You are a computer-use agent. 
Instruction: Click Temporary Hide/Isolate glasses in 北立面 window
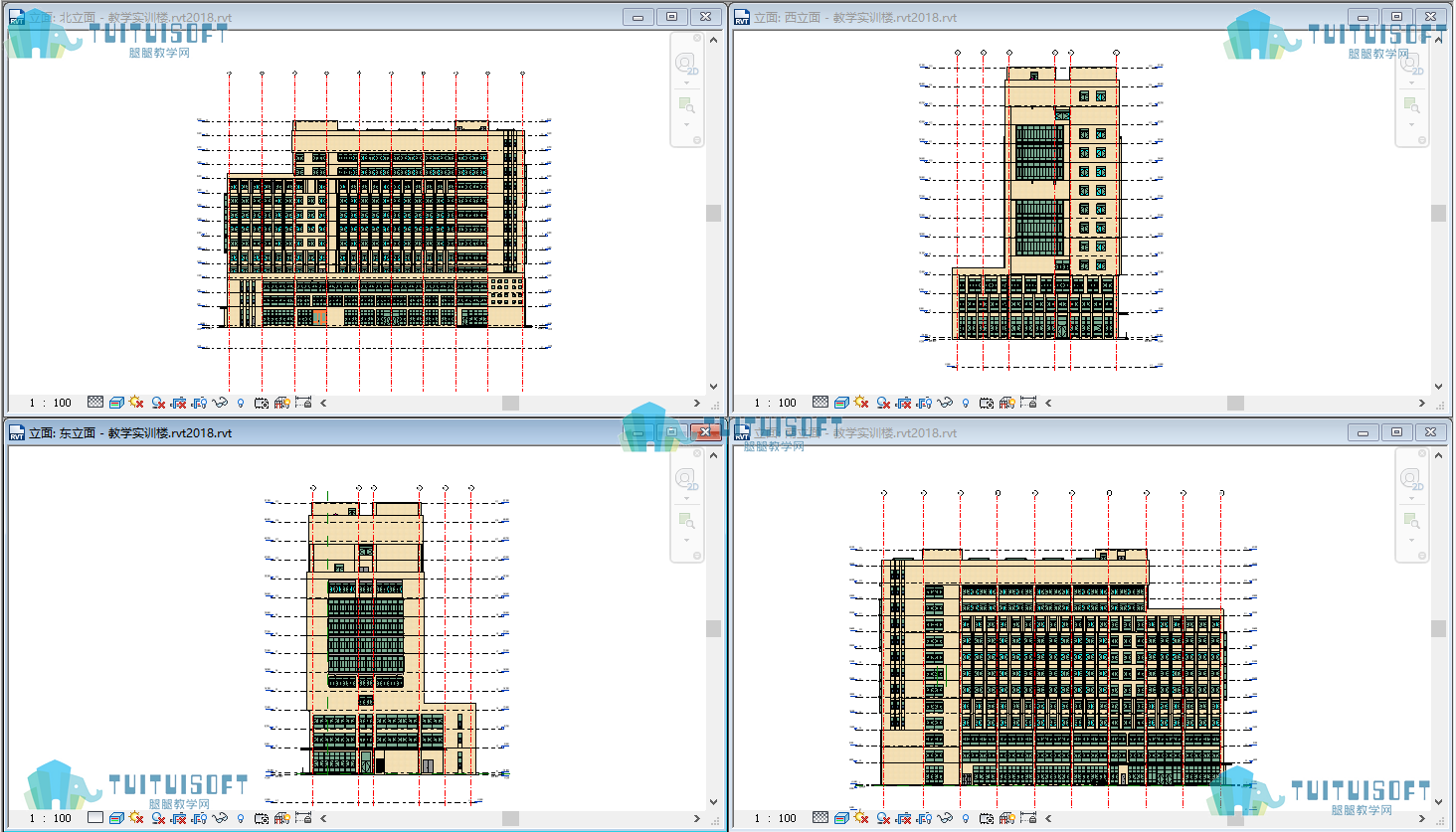(x=220, y=403)
